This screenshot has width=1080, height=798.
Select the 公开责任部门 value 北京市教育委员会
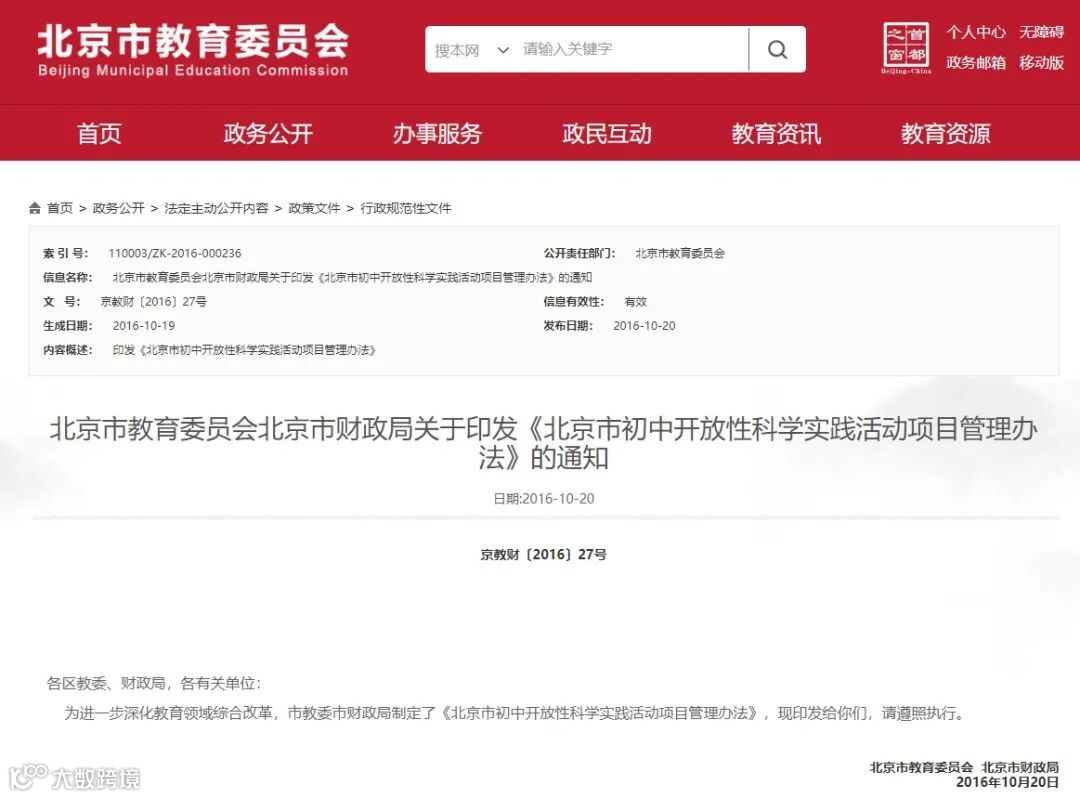coord(680,253)
